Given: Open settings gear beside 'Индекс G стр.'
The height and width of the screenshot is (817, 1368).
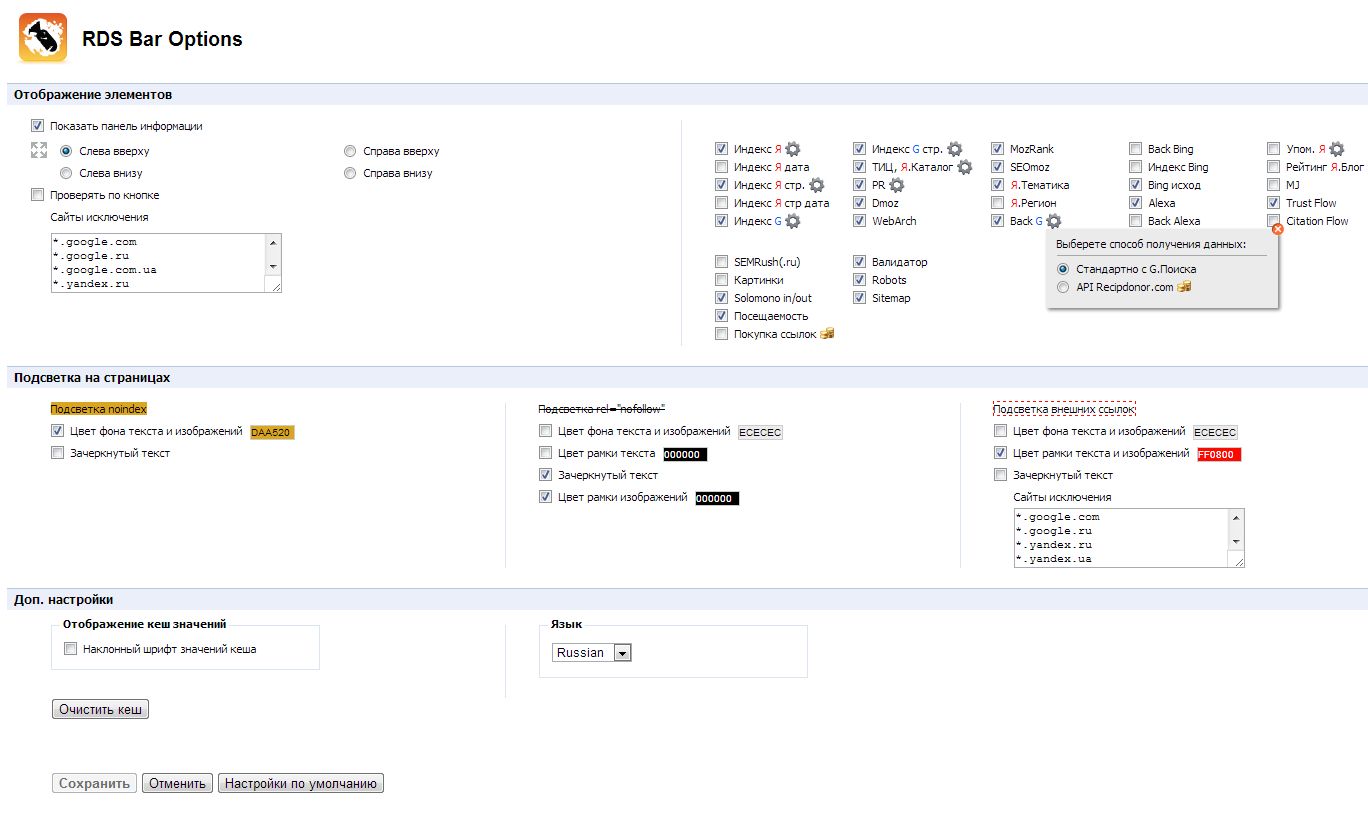Looking at the screenshot, I should 955,149.
